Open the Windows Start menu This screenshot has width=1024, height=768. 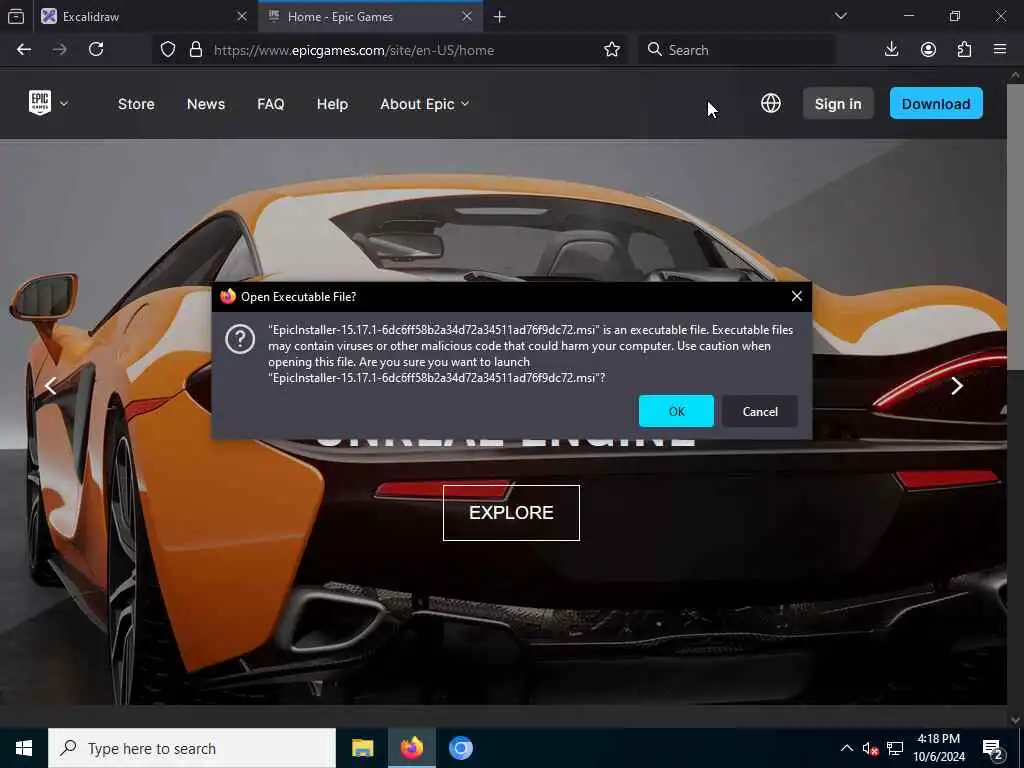(x=24, y=748)
